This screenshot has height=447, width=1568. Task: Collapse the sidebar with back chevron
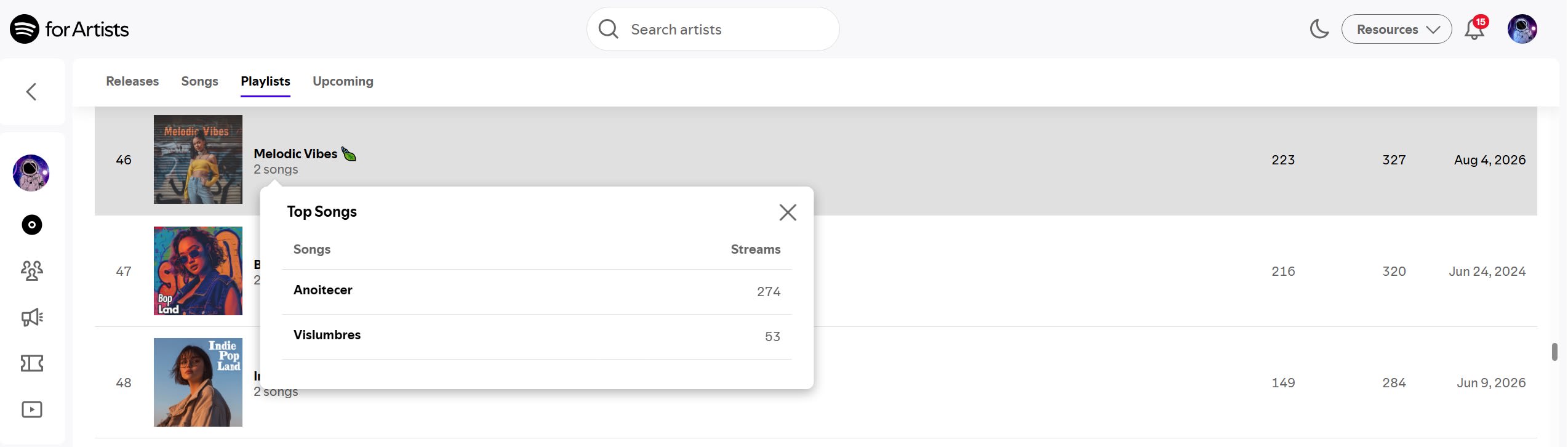[31, 92]
